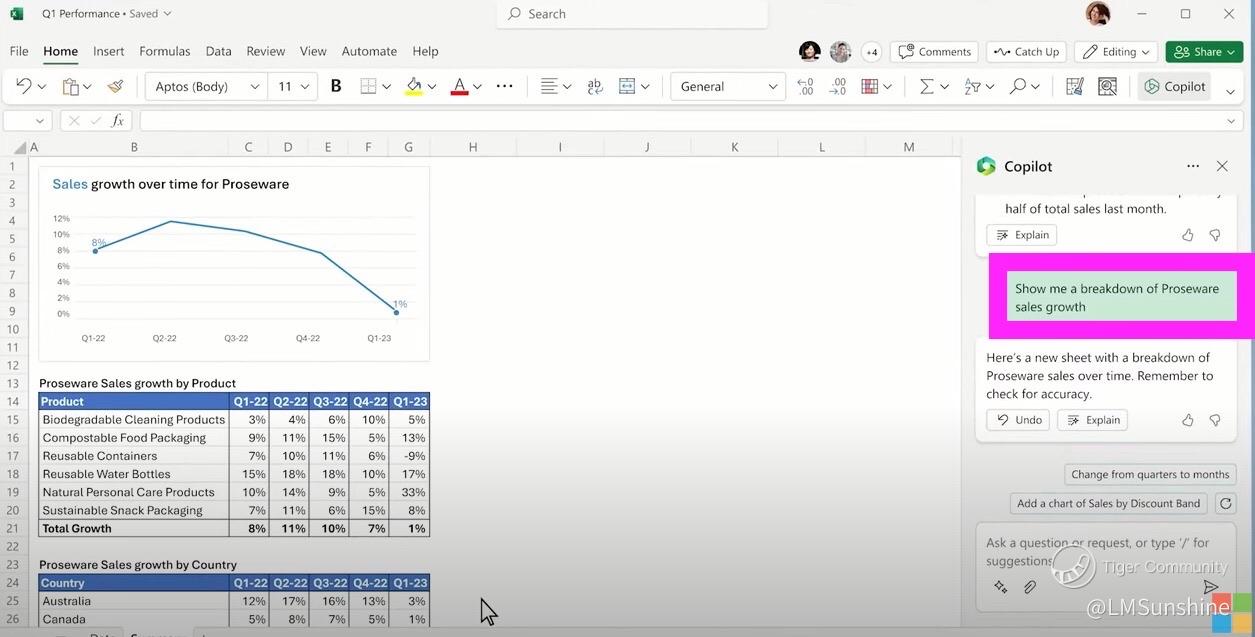The width and height of the screenshot is (1255, 637).
Task: Click 'Add a chart of Sales by Discount Band'
Action: 1108,504
